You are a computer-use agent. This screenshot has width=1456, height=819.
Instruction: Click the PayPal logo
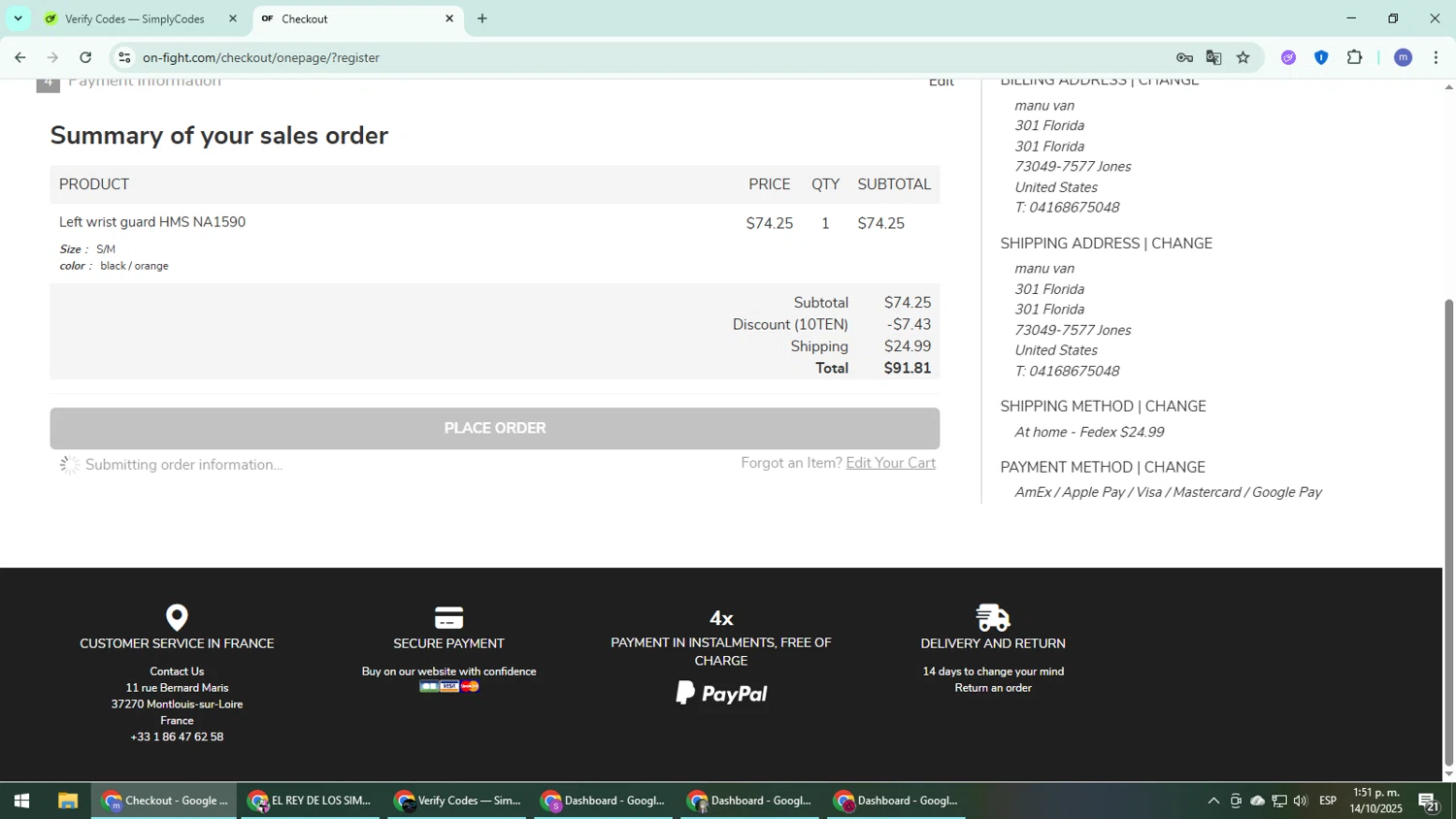tap(721, 693)
